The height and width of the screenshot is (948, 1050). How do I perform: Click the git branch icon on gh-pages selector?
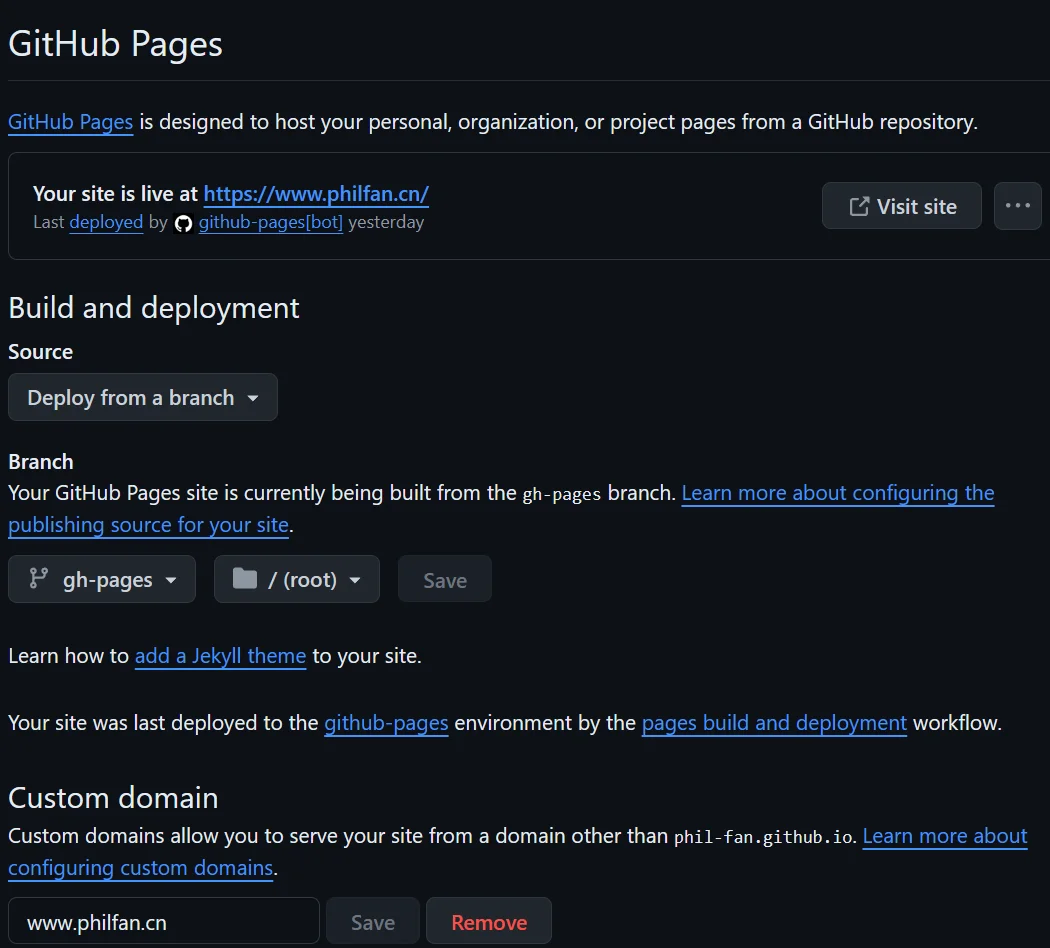pyautogui.click(x=39, y=579)
